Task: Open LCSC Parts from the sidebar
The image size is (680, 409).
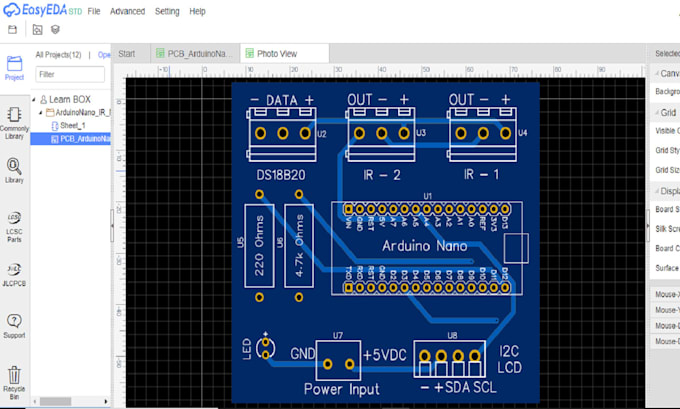Action: pyautogui.click(x=14, y=226)
